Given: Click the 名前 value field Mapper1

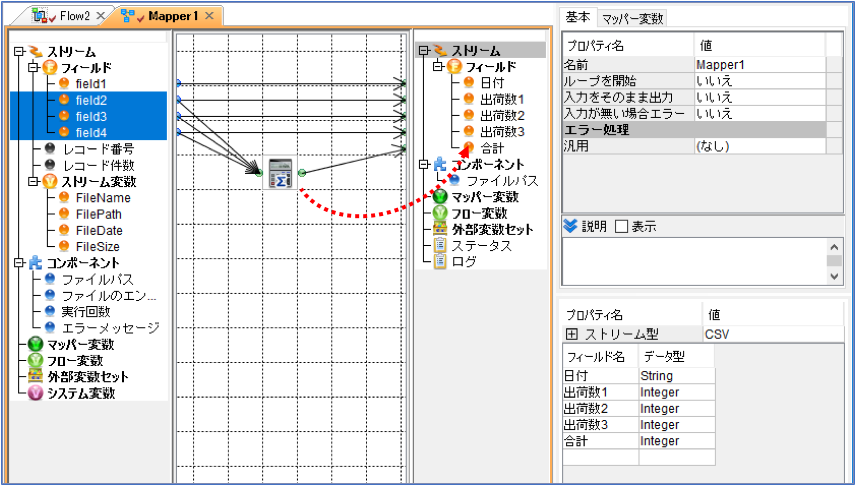Looking at the screenshot, I should click(760, 64).
